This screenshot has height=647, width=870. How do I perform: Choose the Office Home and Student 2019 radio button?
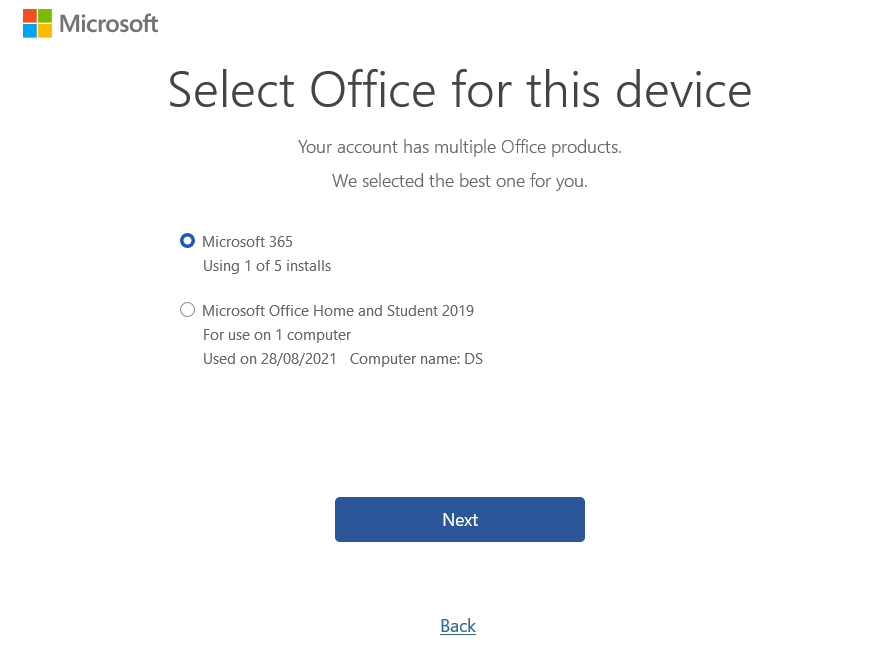coord(188,310)
